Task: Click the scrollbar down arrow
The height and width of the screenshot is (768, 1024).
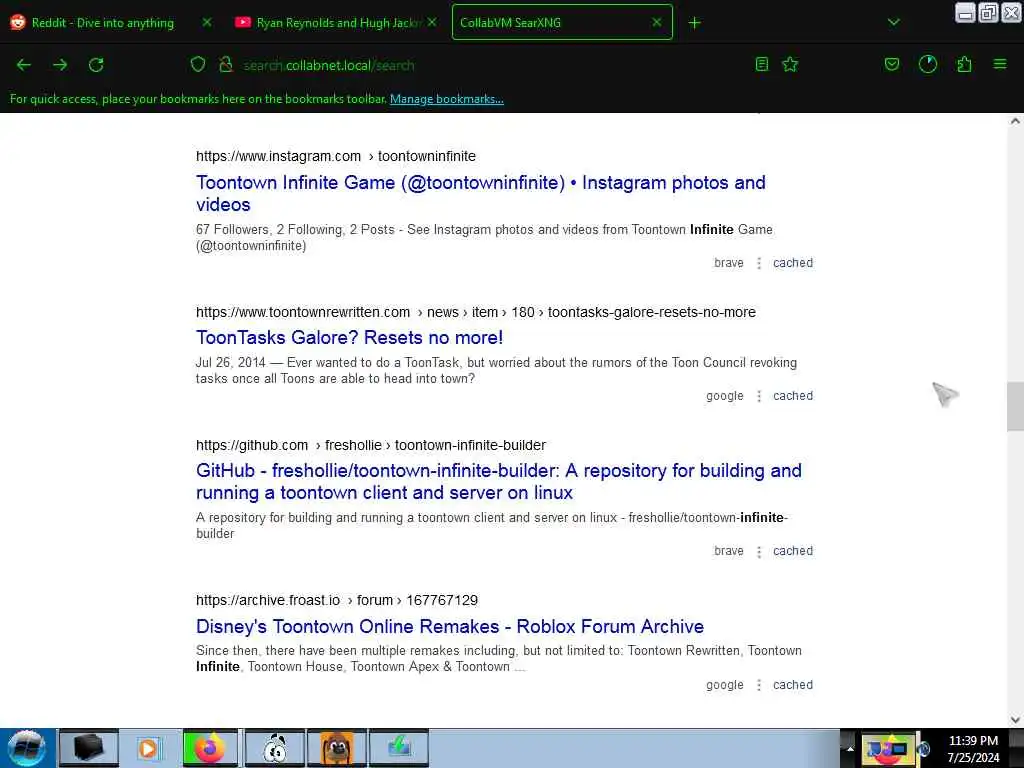Action: [x=1015, y=720]
